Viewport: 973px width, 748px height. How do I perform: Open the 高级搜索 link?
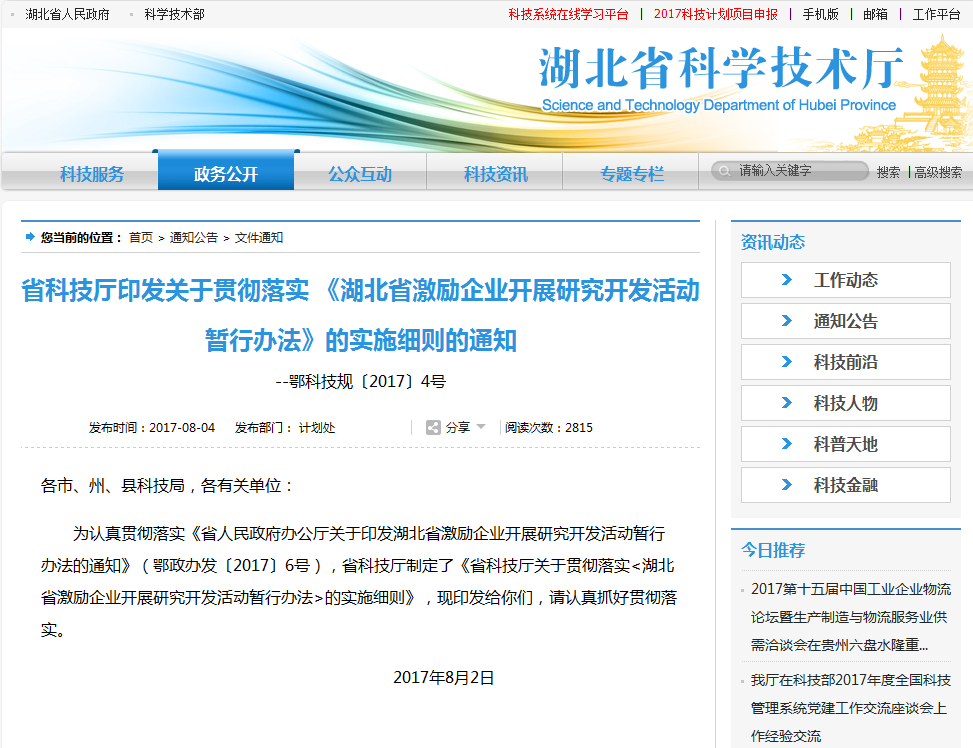938,172
